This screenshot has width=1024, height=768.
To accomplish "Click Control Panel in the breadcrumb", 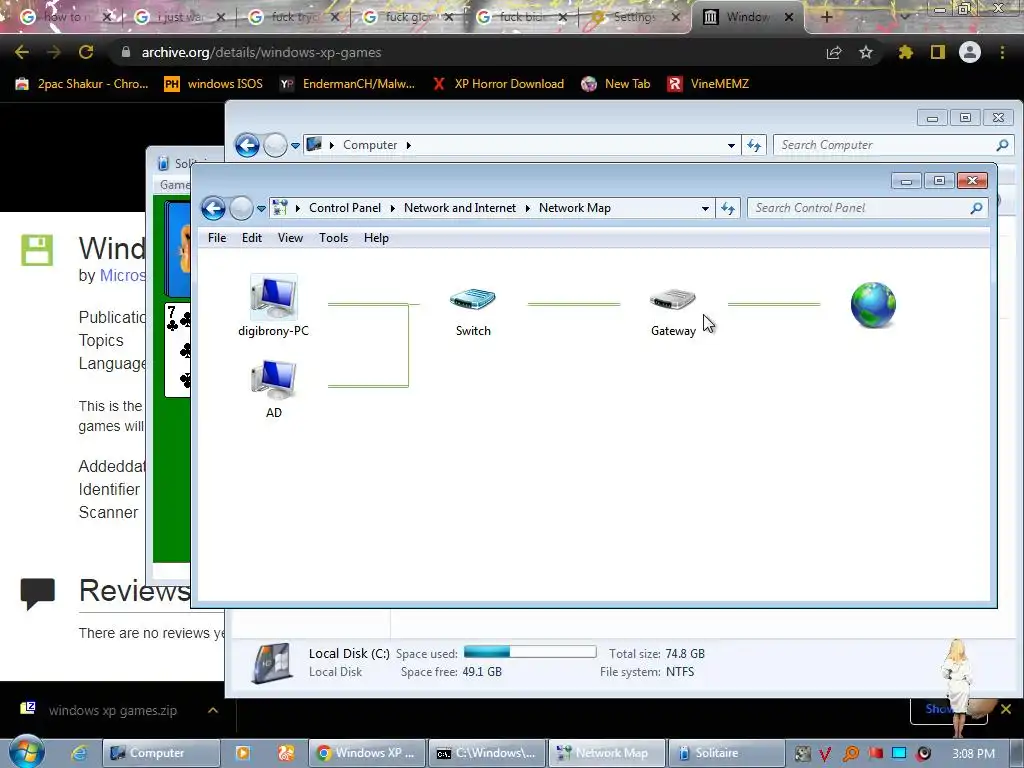I will (x=345, y=208).
